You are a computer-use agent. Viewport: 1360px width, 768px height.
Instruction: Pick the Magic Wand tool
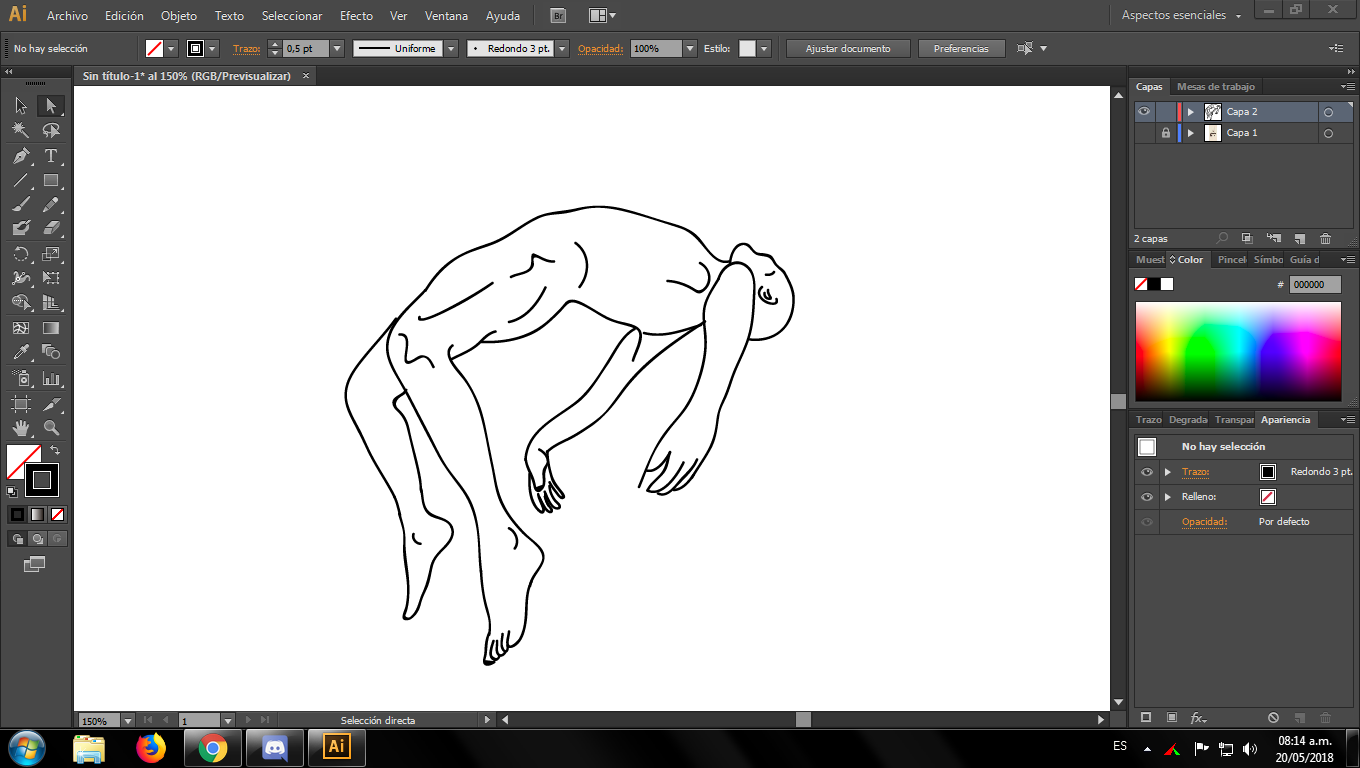click(21, 131)
